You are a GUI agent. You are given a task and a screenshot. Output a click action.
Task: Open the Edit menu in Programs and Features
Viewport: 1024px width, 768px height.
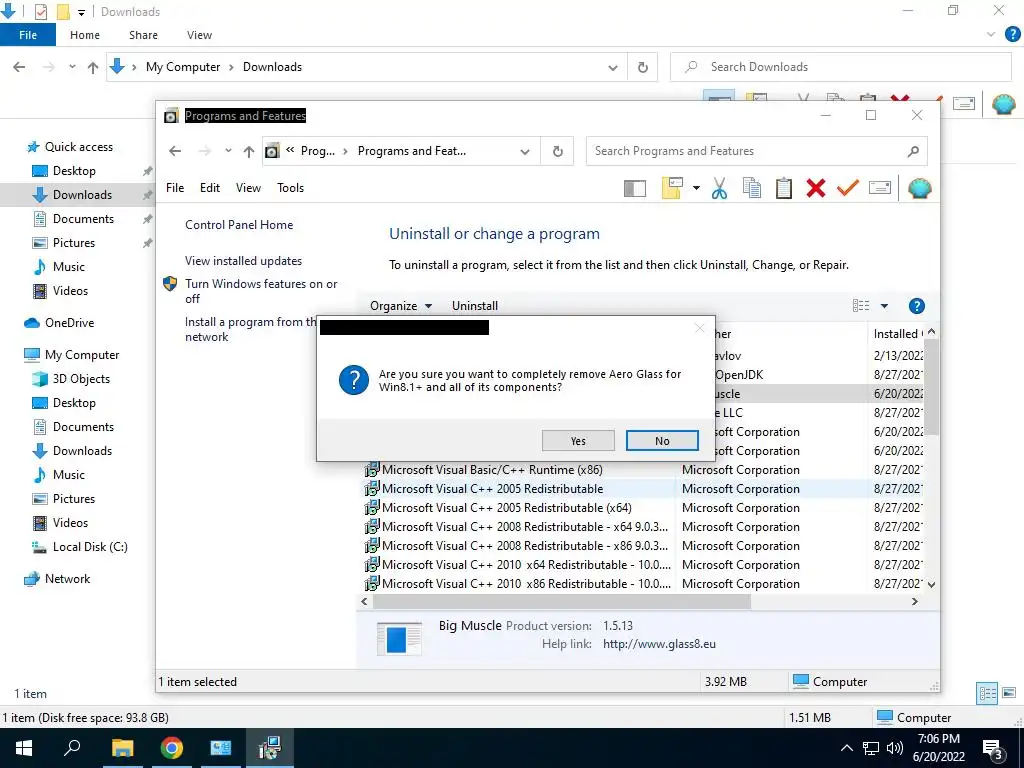[x=210, y=187]
